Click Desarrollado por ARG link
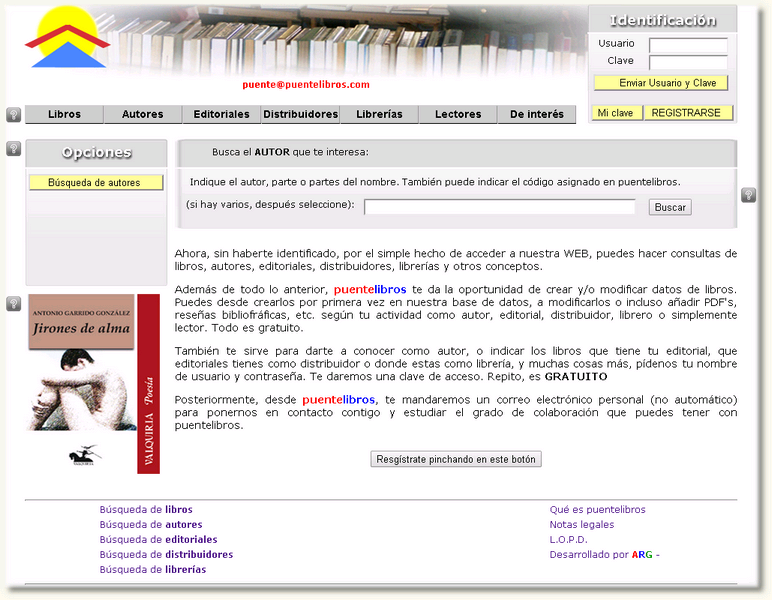Screen dimensions: 772x600 pos(605,554)
